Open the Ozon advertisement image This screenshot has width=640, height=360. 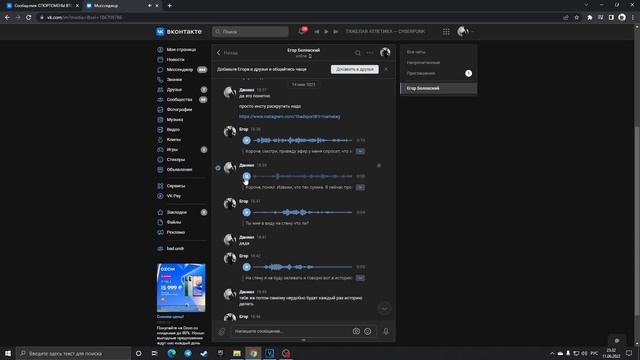(x=181, y=288)
